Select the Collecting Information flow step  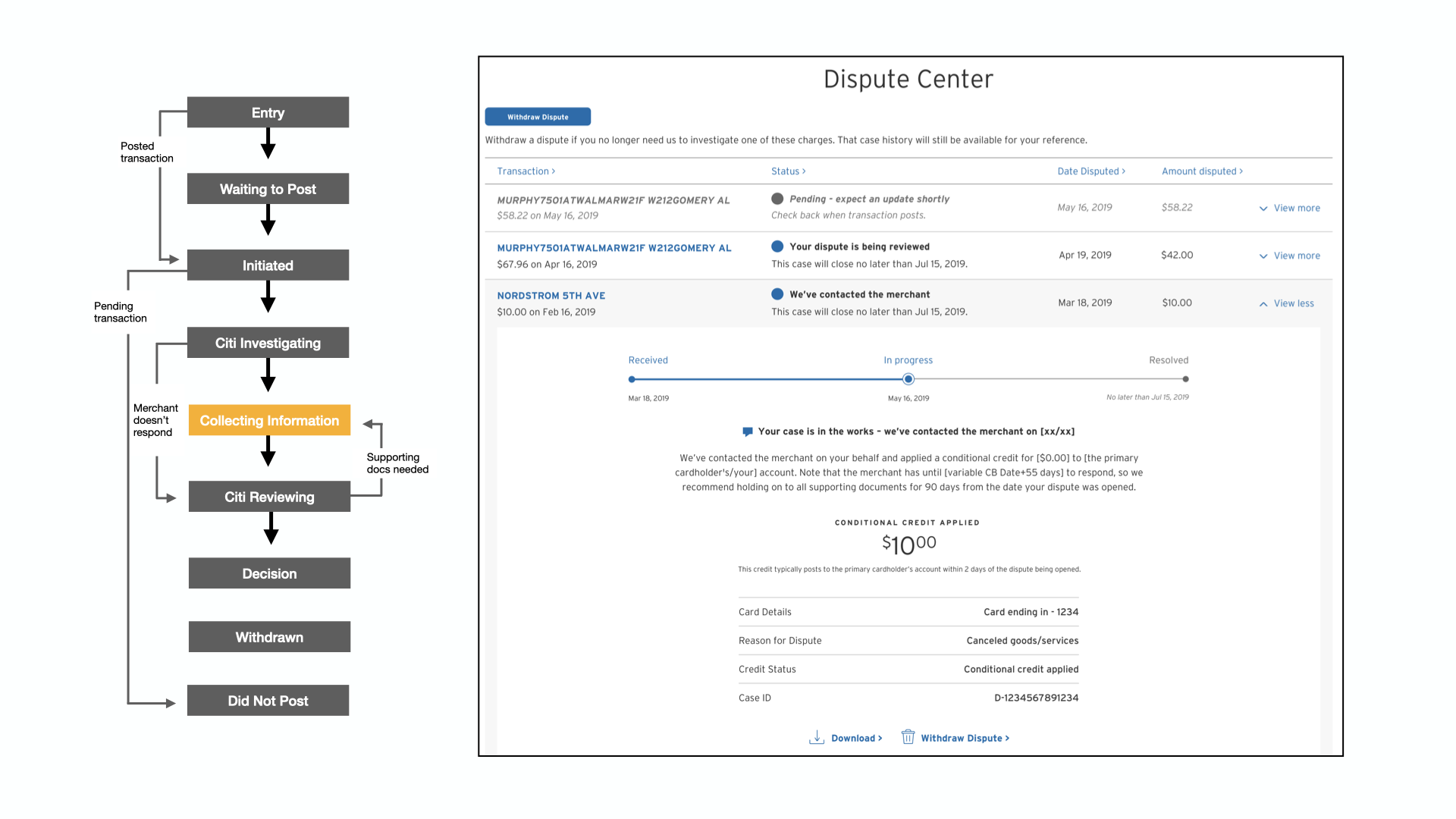click(x=269, y=420)
